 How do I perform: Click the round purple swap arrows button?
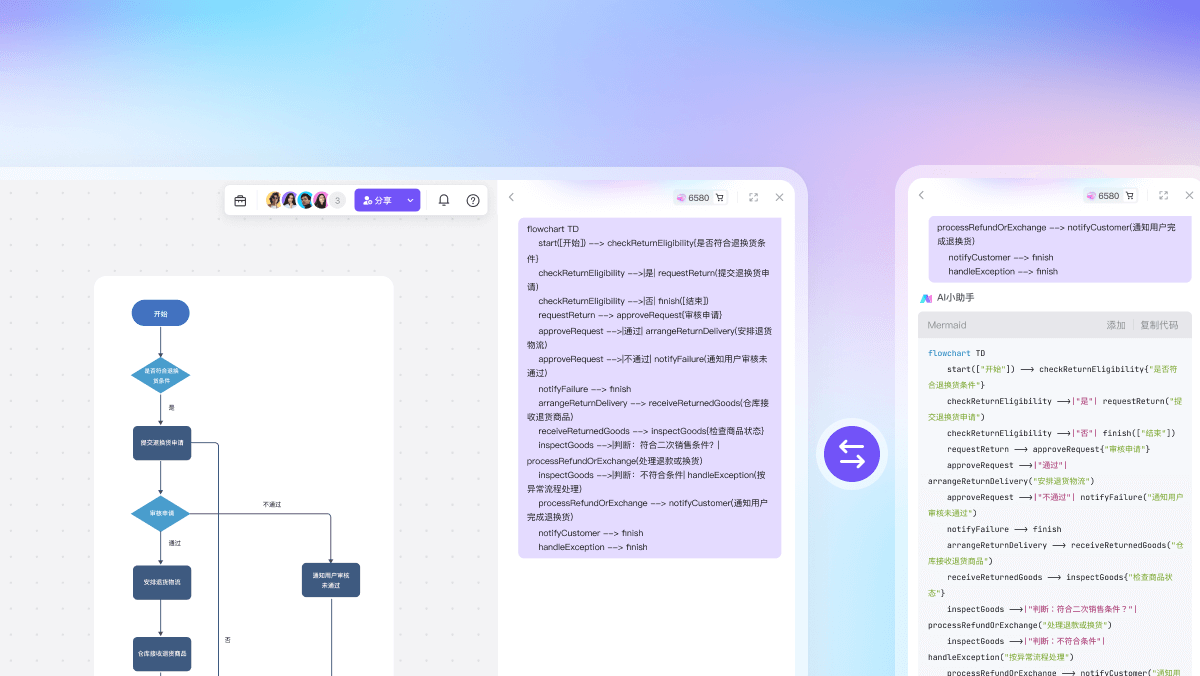(852, 454)
